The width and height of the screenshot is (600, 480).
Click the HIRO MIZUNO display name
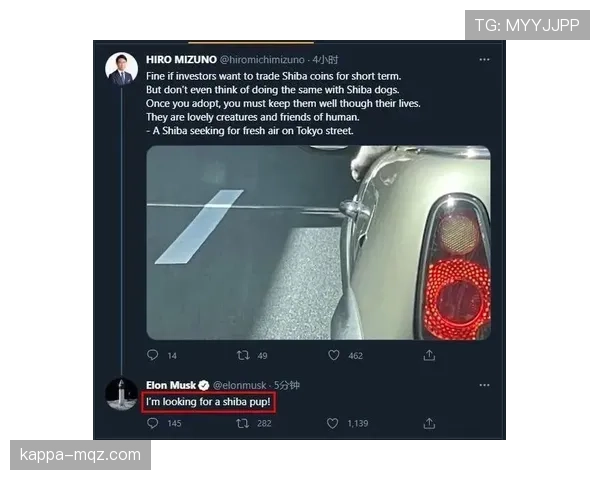[181, 60]
